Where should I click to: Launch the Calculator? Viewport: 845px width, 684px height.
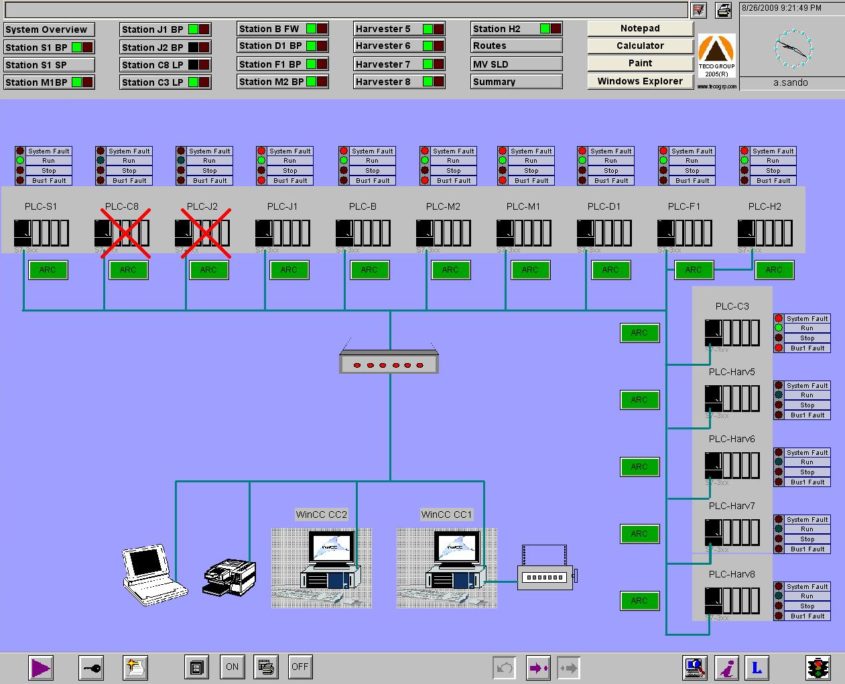(638, 45)
